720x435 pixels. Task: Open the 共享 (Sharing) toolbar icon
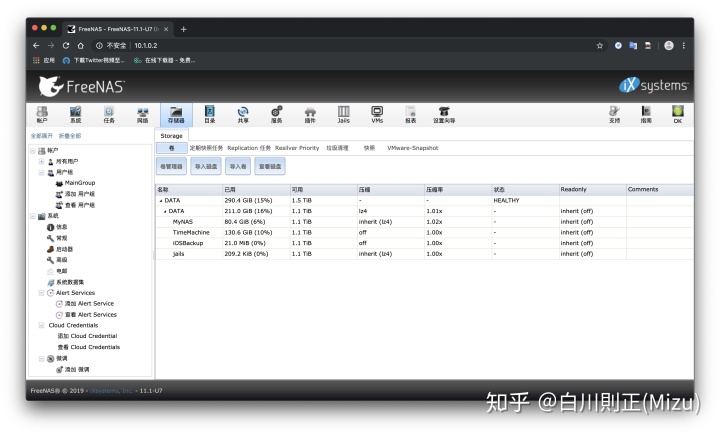243,114
